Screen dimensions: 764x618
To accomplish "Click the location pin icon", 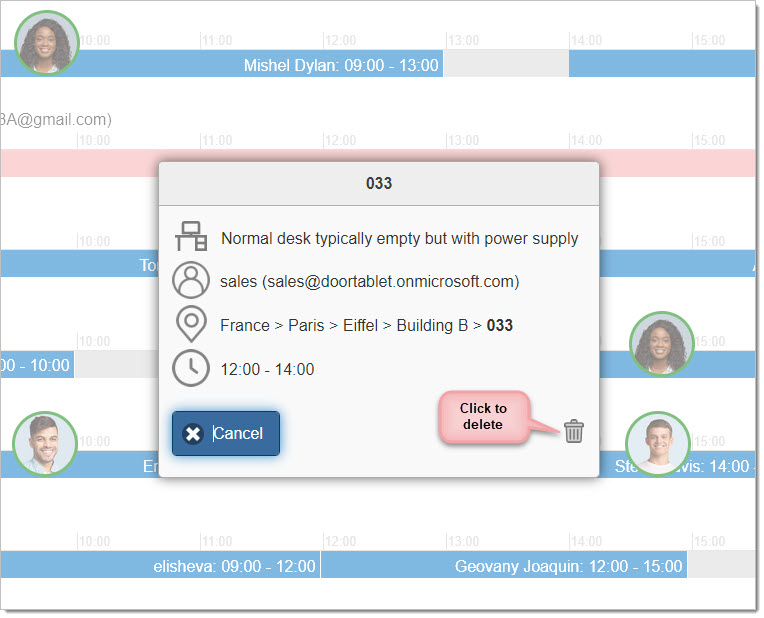I will [190, 325].
